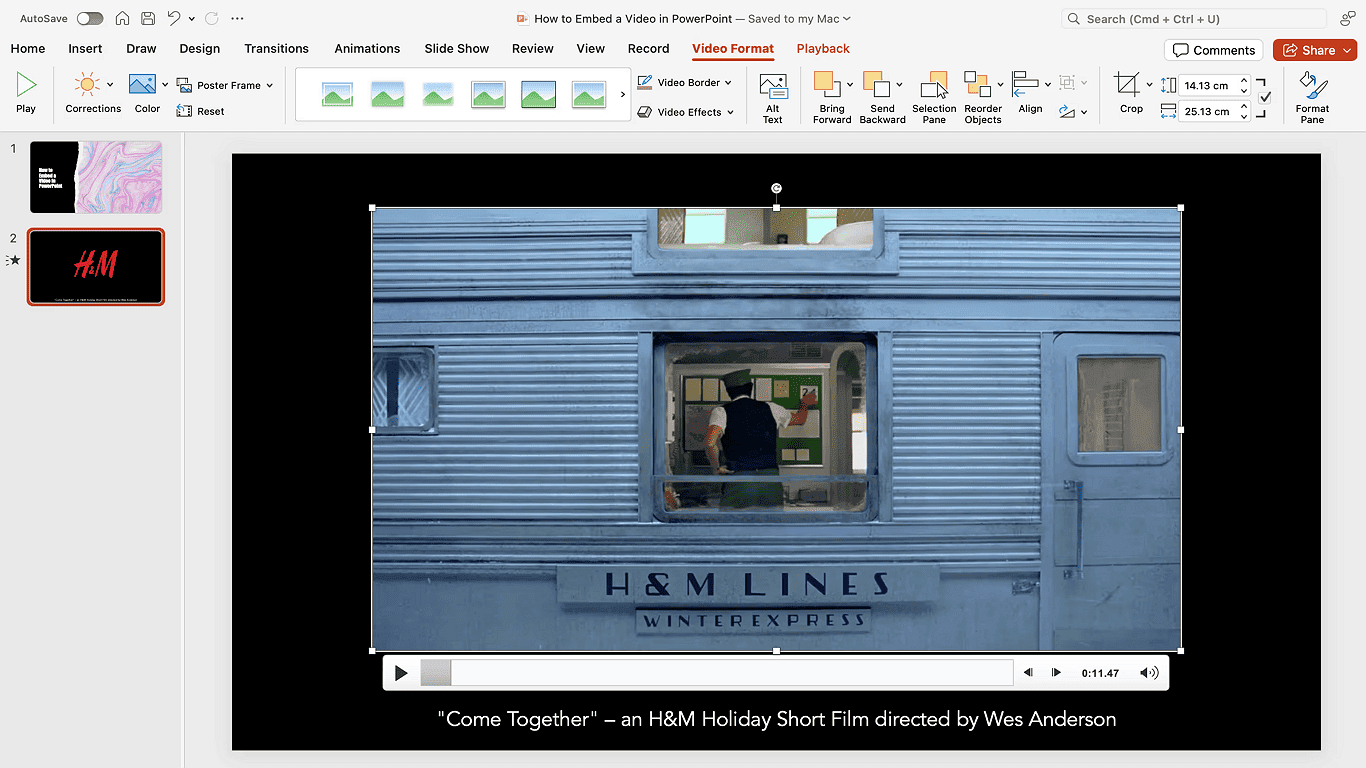Expand the Corrections dropdown arrow
The width and height of the screenshot is (1366, 768).
tap(110, 85)
